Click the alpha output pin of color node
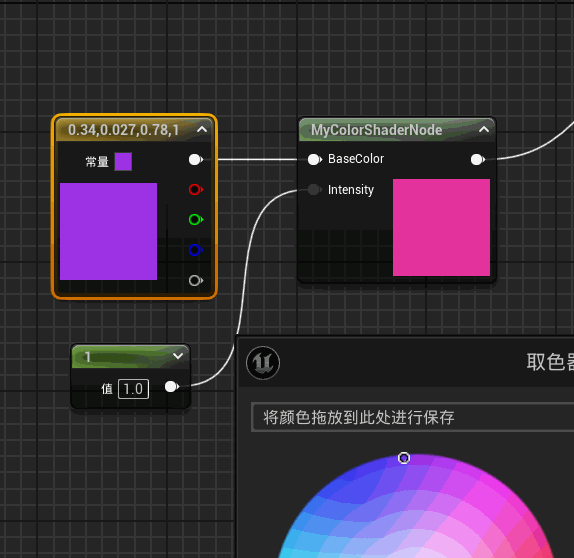This screenshot has height=558, width=574. [x=195, y=280]
